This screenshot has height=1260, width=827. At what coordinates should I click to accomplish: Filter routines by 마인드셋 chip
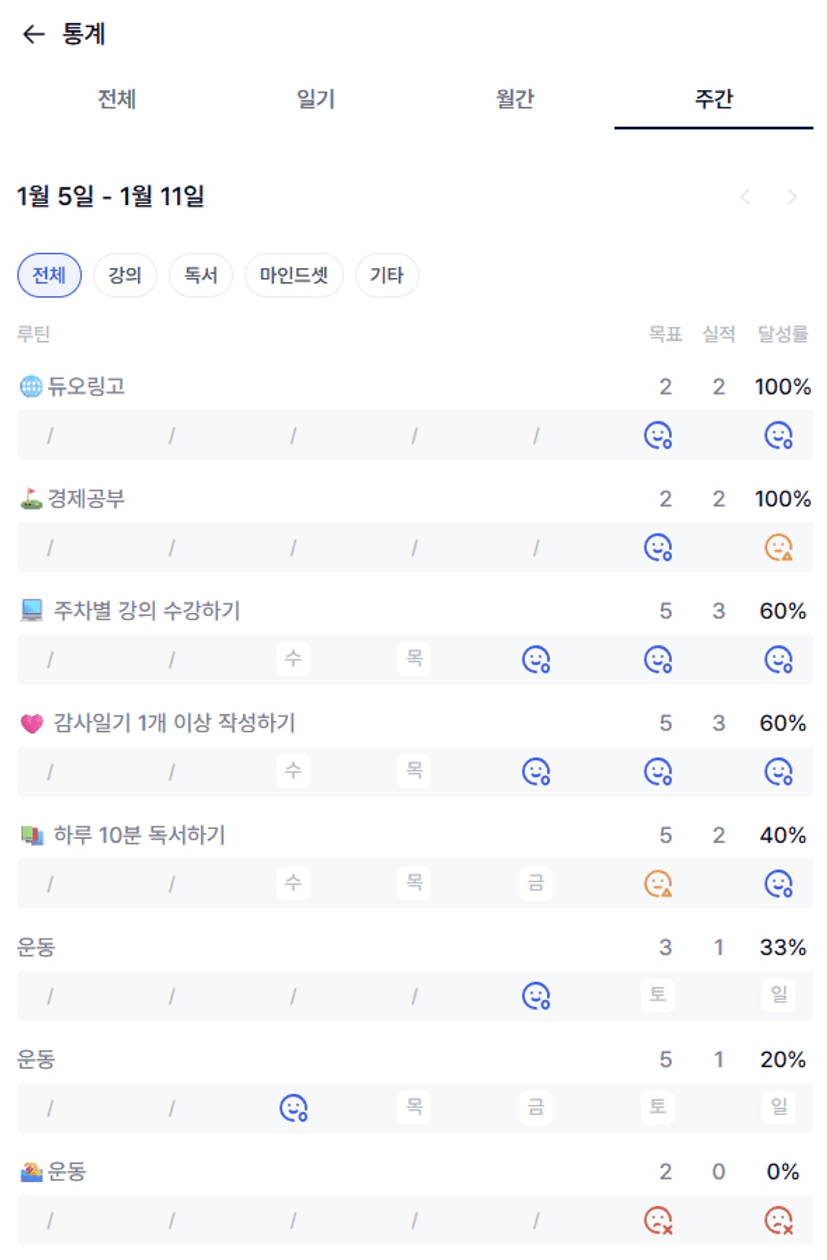tap(294, 275)
